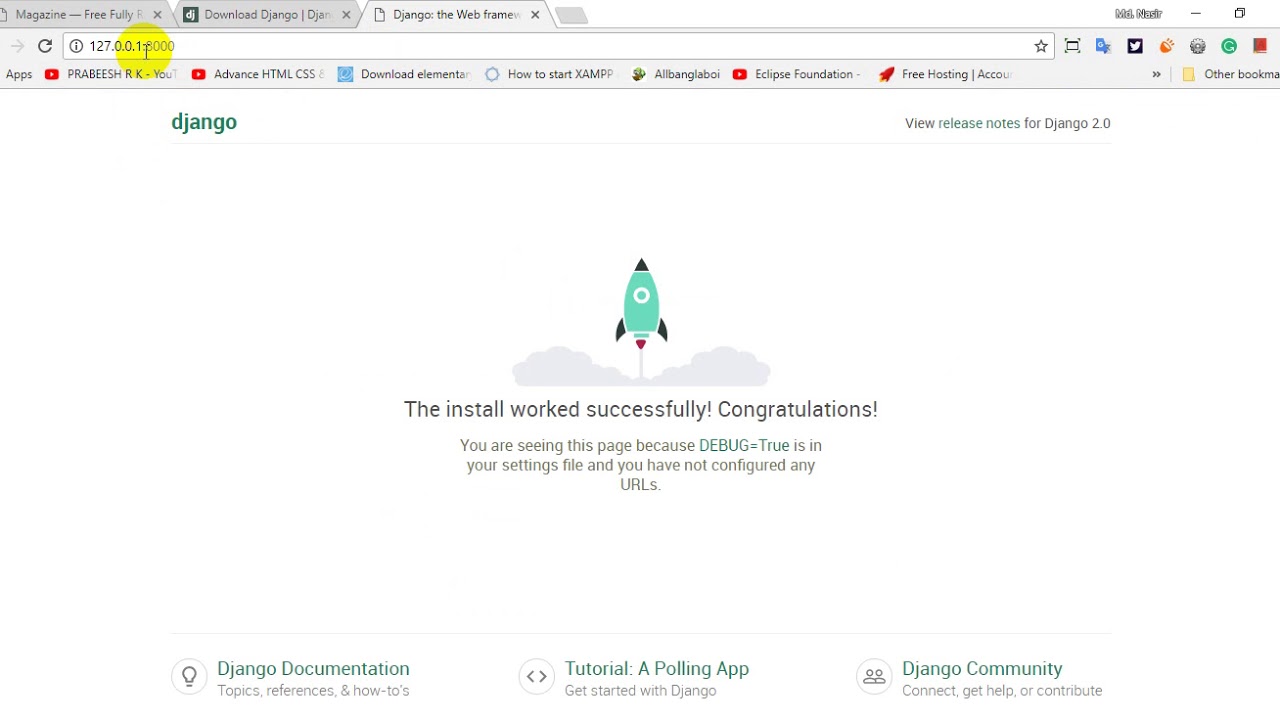Image resolution: width=1280 pixels, height=720 pixels.
Task: Click the 'Get started with Django' text
Action: coord(640,690)
